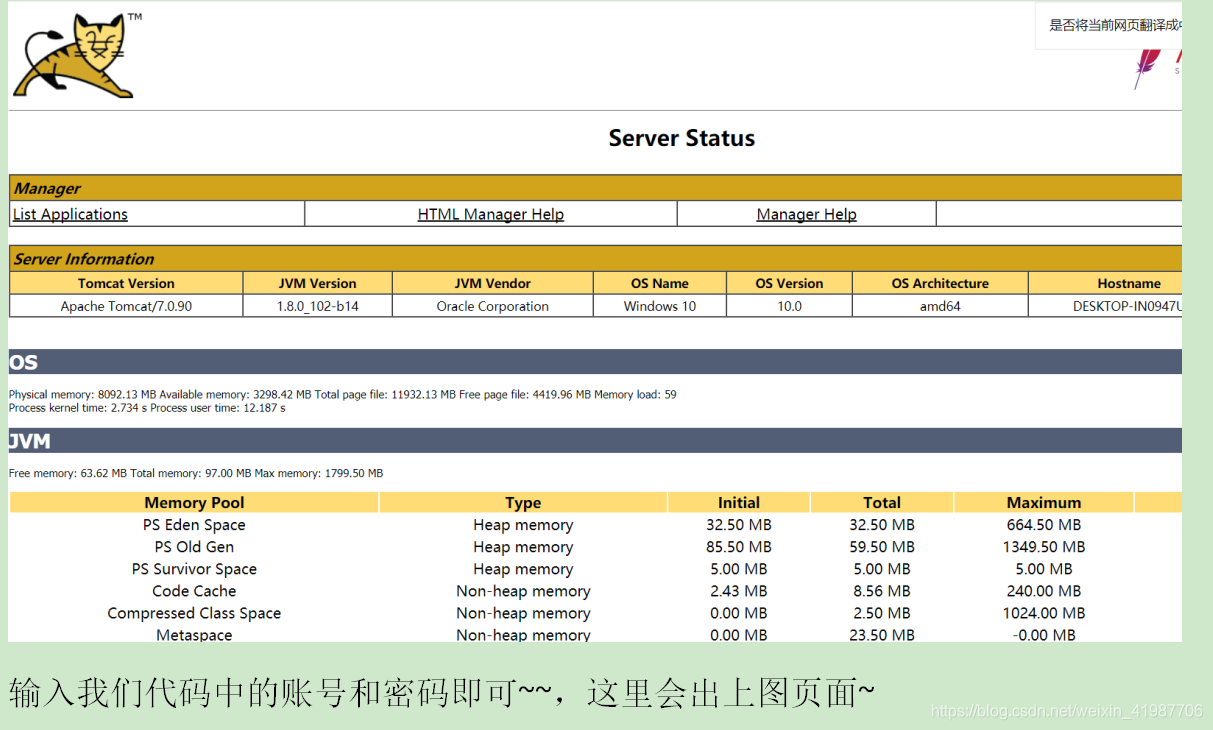Open the List Applications link
Screen dimensions: 1213x730
70,214
